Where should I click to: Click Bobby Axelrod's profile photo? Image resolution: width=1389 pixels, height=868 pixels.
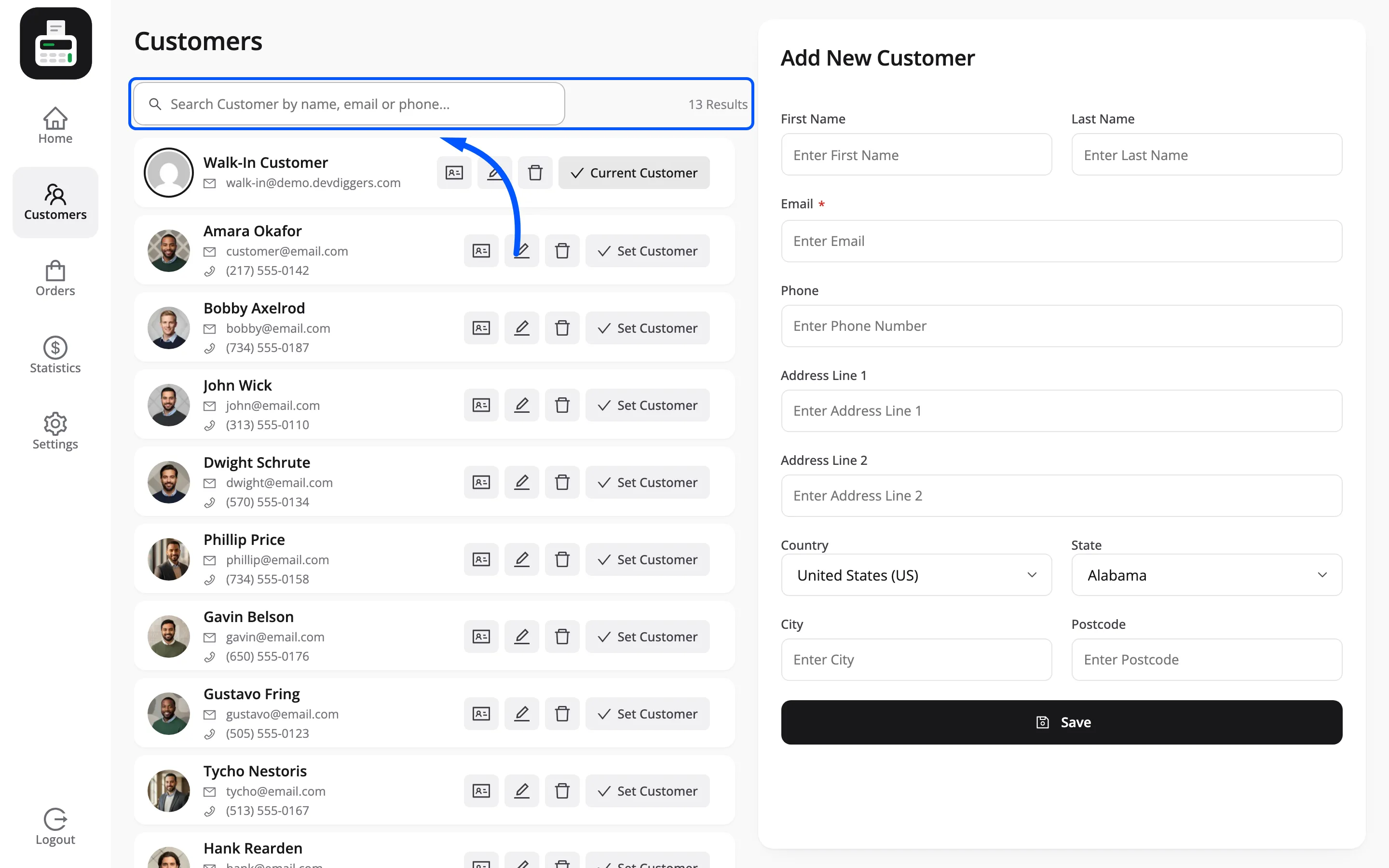point(169,328)
